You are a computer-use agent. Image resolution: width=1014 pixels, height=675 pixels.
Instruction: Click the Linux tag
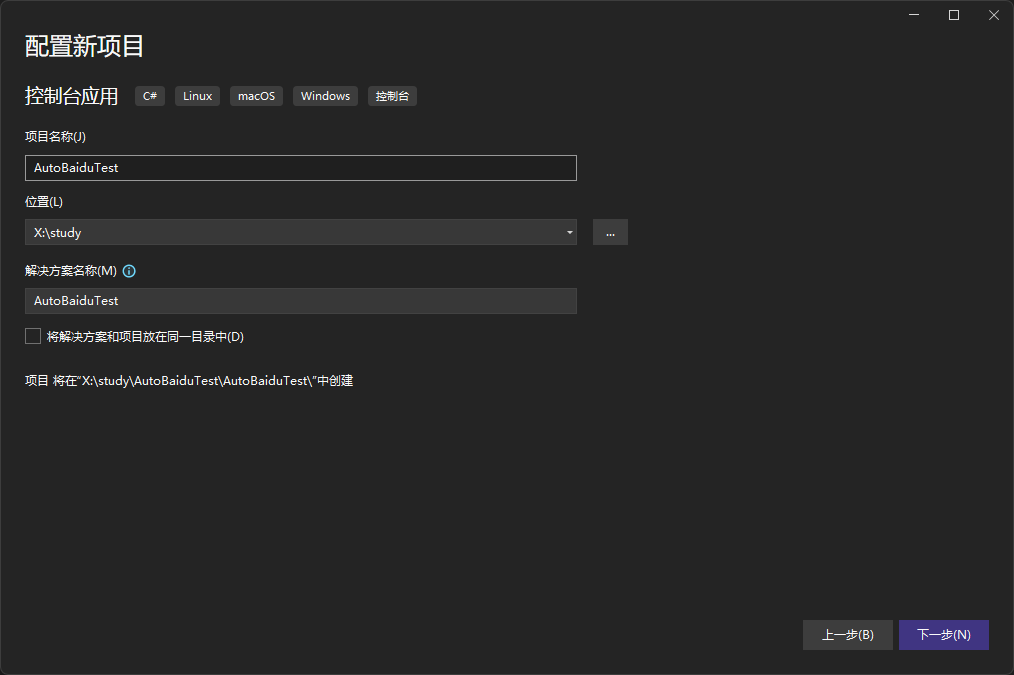[x=197, y=96]
